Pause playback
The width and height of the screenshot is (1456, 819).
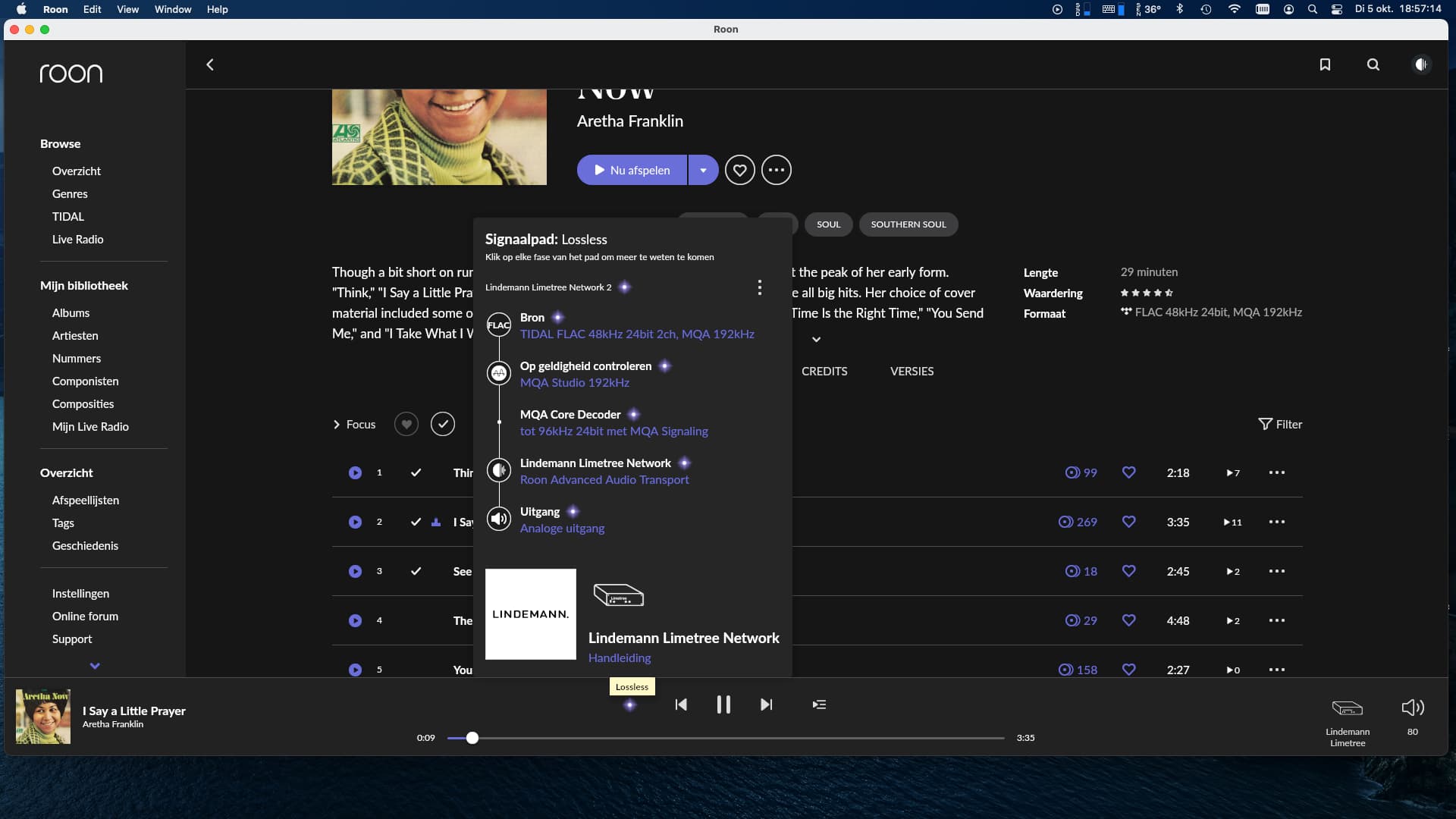click(x=723, y=704)
